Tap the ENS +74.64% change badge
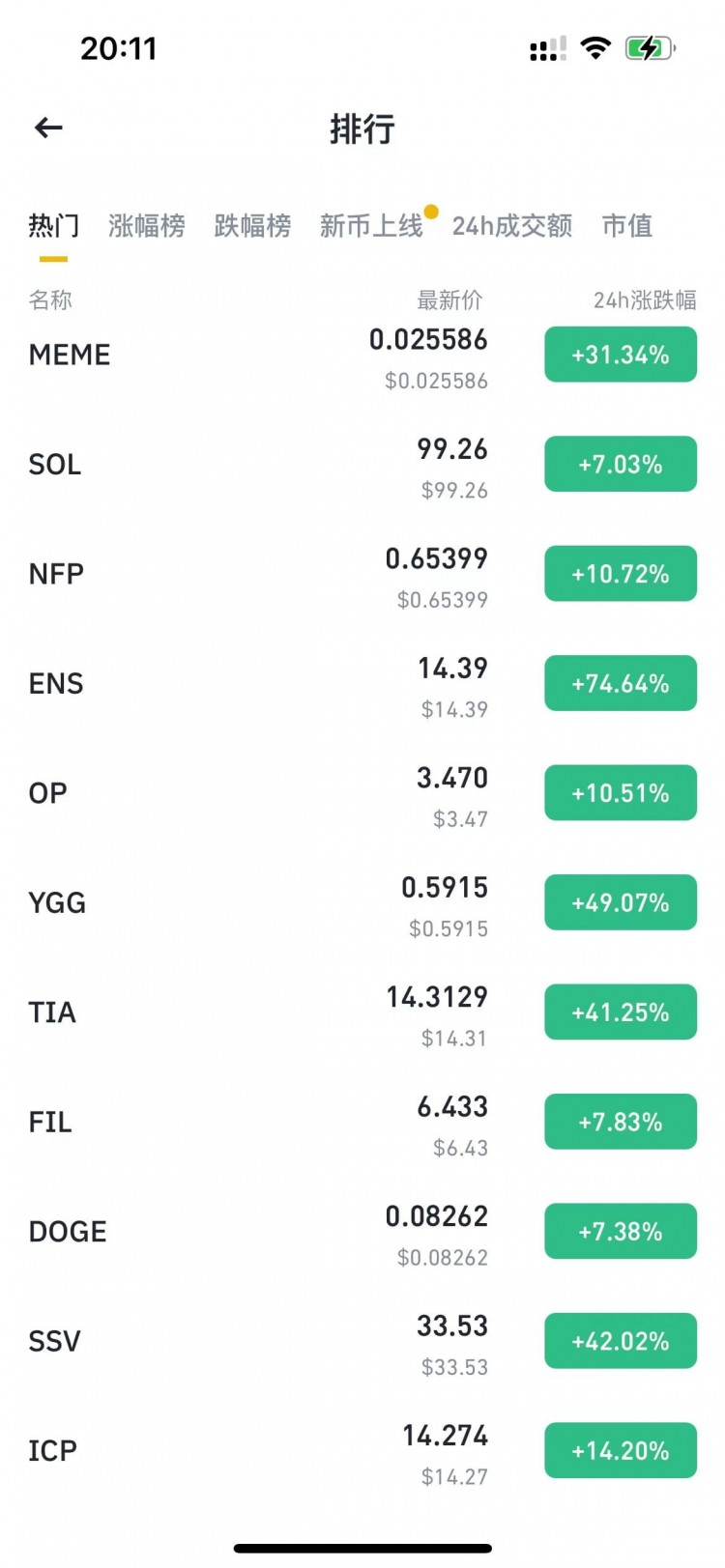 coord(621,684)
